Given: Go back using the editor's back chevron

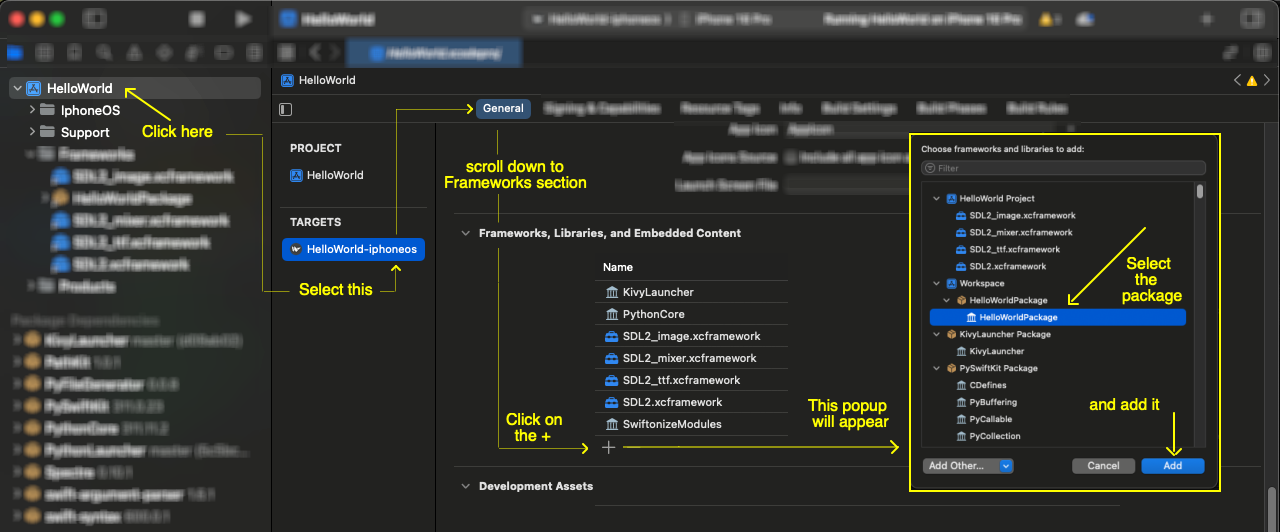Looking at the screenshot, I should coord(316,52).
